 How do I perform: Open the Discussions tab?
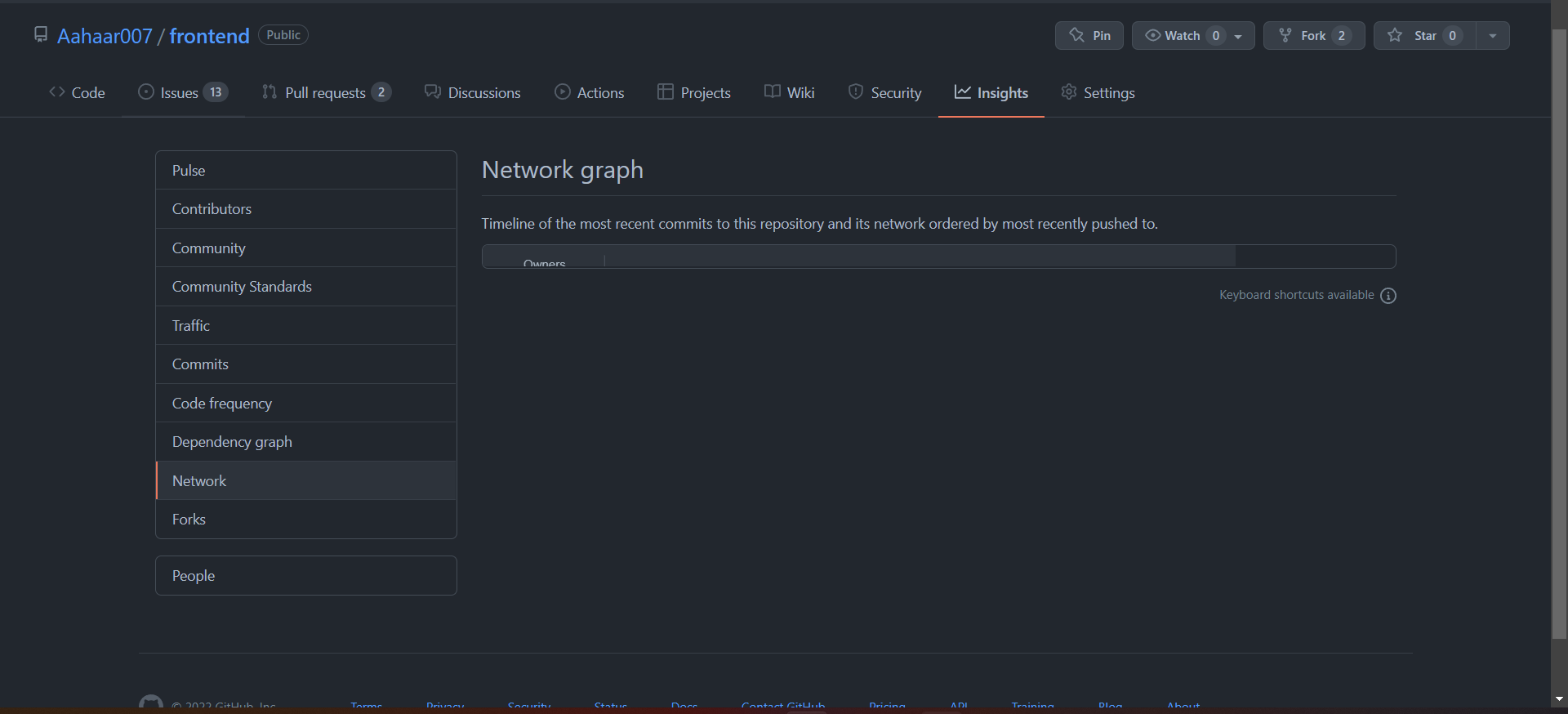[472, 92]
